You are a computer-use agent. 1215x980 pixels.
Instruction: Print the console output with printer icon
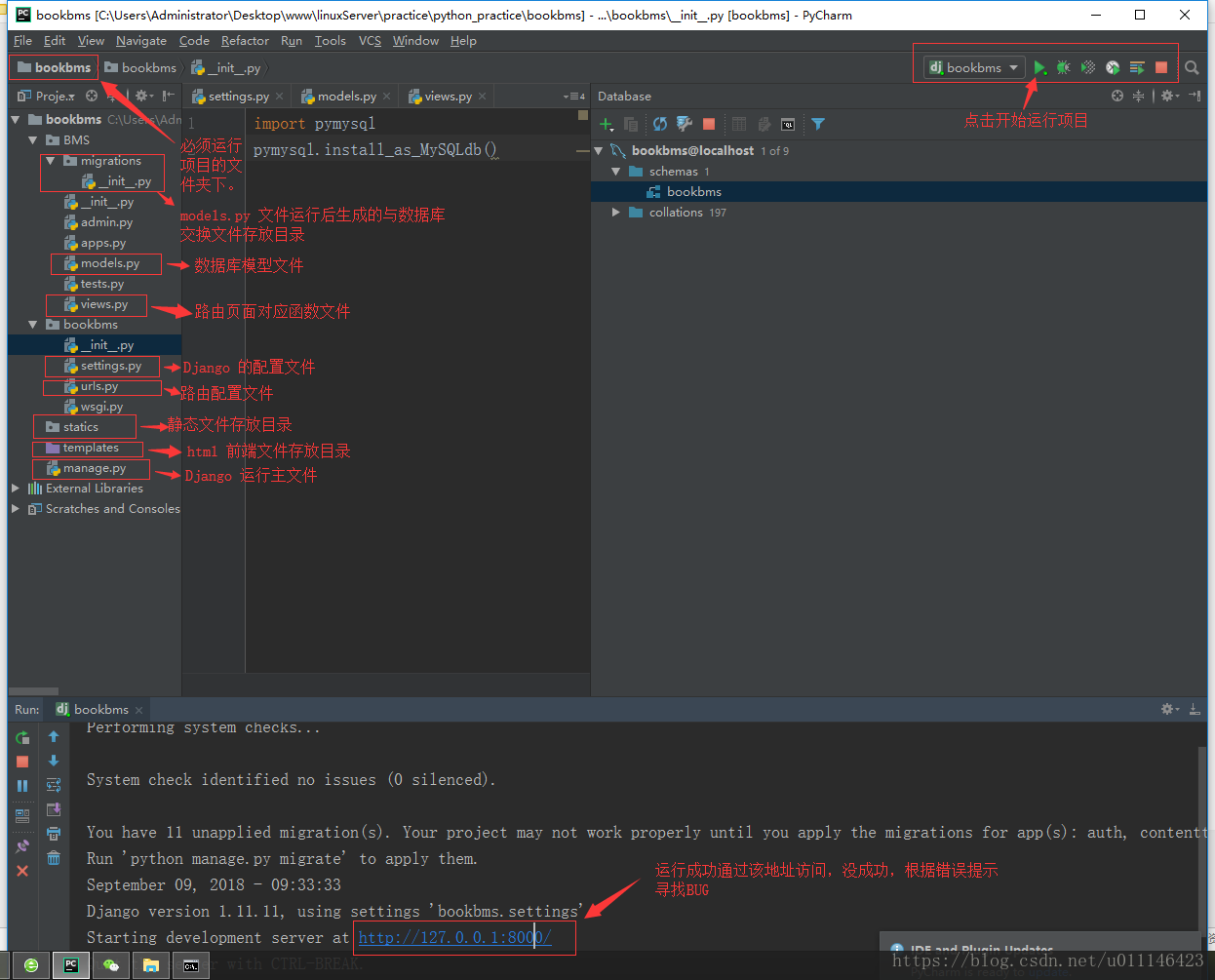[x=54, y=834]
